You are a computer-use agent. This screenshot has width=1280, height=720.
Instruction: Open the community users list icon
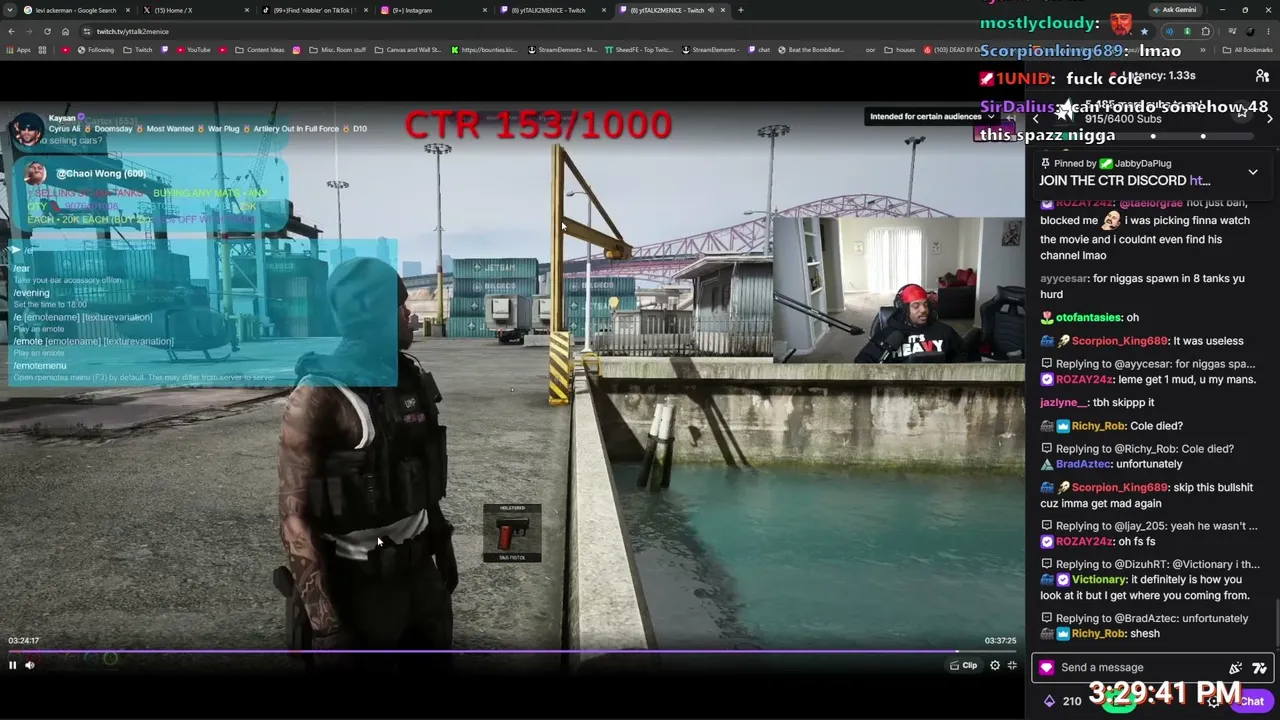click(1262, 76)
